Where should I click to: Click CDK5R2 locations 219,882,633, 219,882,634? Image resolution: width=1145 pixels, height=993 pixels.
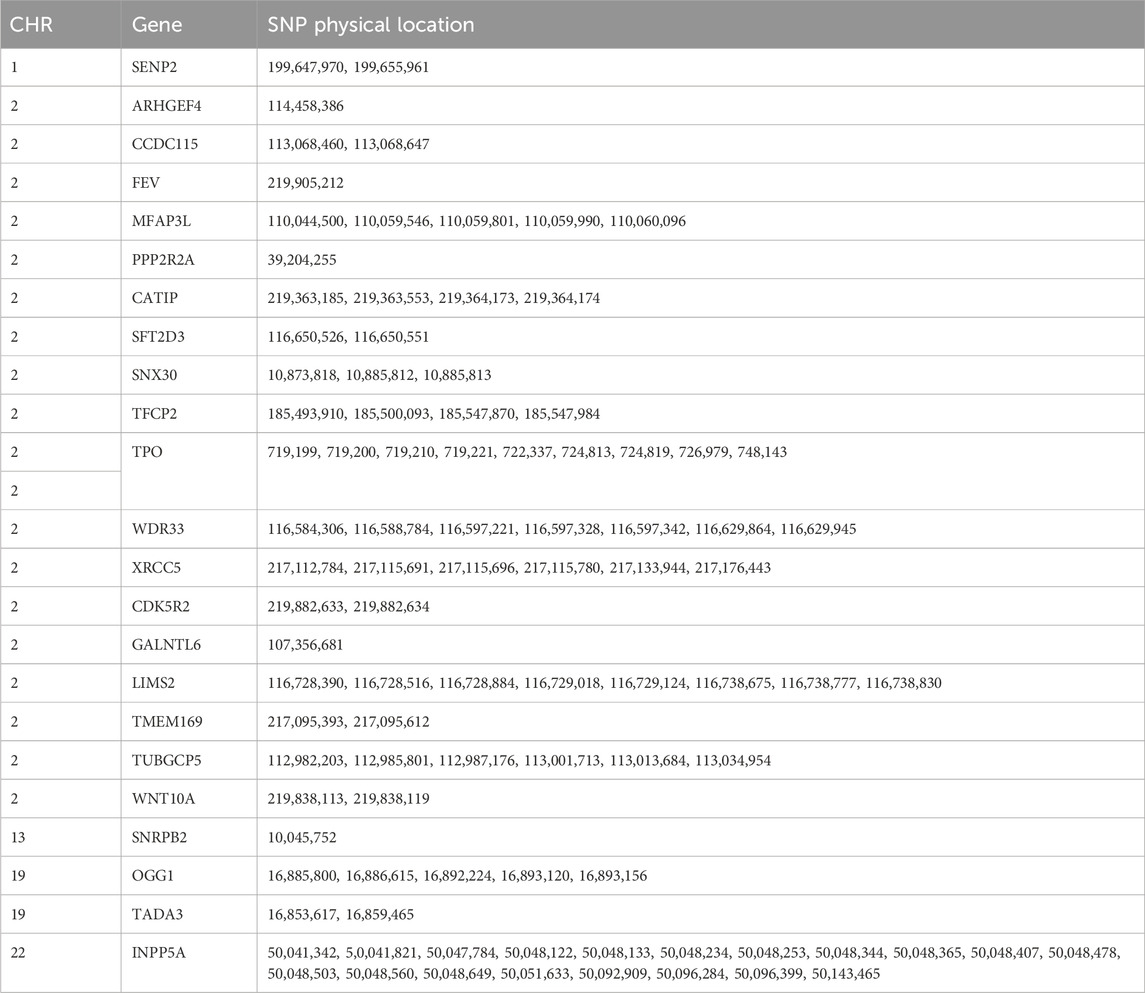click(348, 607)
